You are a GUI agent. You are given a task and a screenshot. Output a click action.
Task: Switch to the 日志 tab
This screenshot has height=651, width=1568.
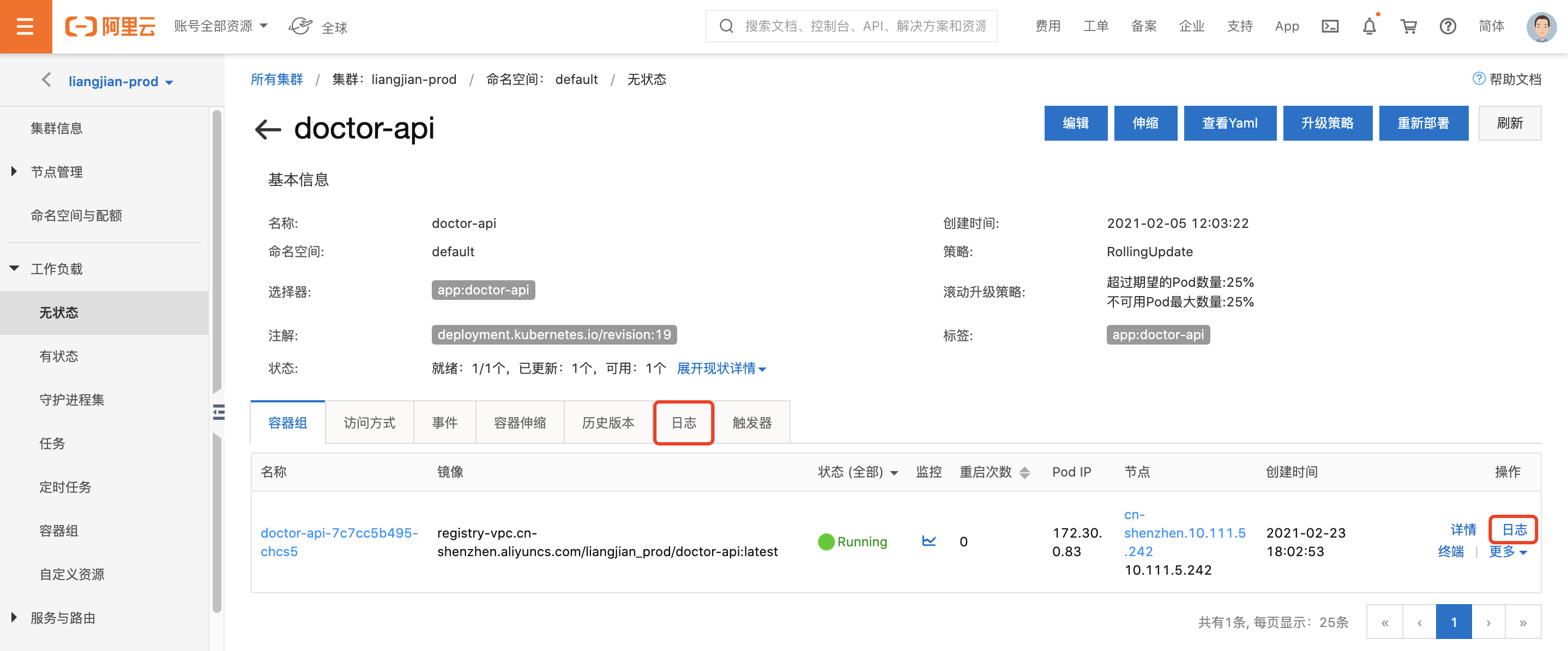683,423
